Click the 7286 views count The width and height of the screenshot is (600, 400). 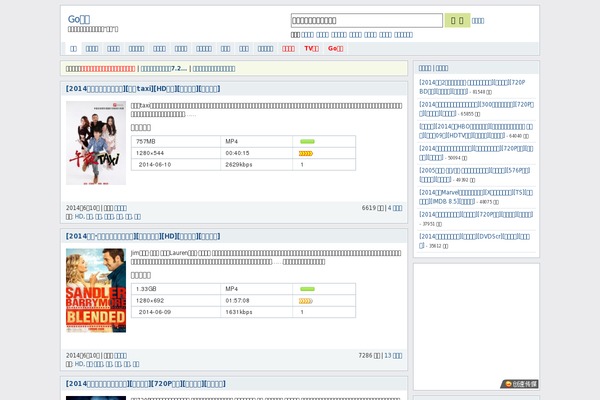coord(369,355)
